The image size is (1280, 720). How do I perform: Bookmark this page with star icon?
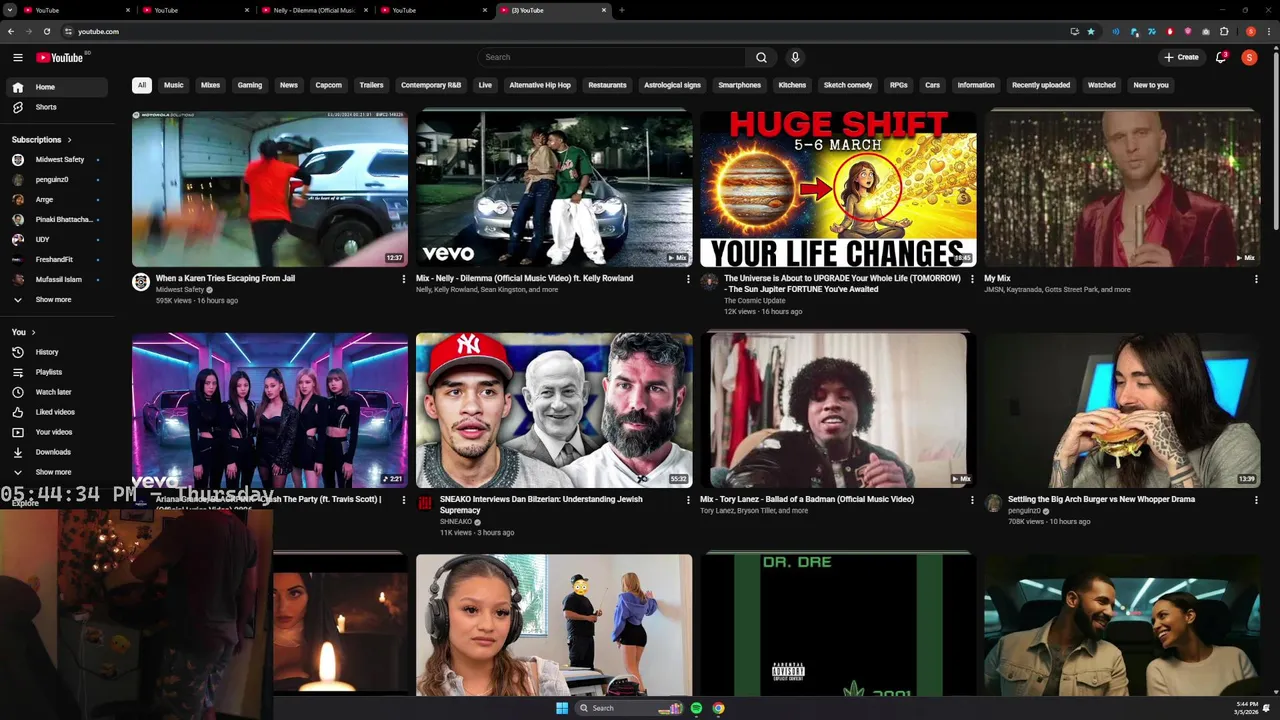1091,31
